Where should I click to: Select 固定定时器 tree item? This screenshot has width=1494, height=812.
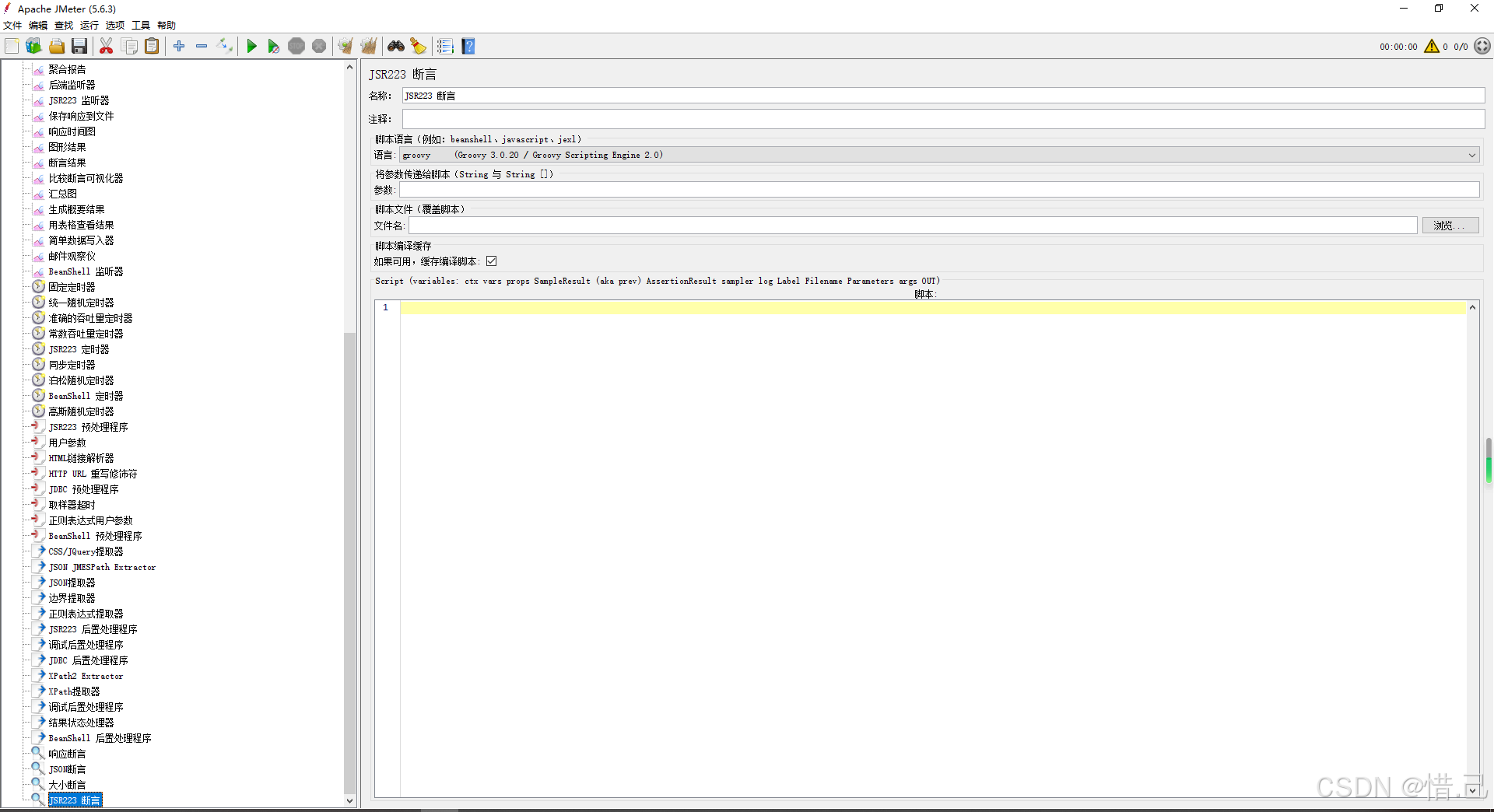tap(72, 287)
